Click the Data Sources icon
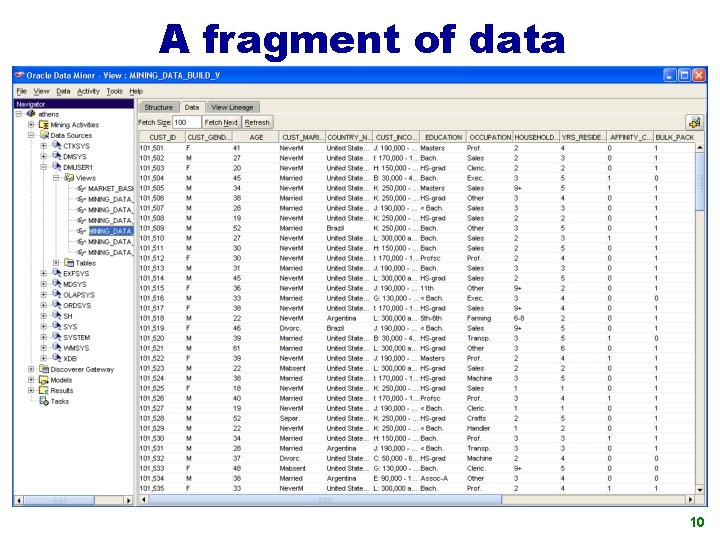 tap(44, 135)
